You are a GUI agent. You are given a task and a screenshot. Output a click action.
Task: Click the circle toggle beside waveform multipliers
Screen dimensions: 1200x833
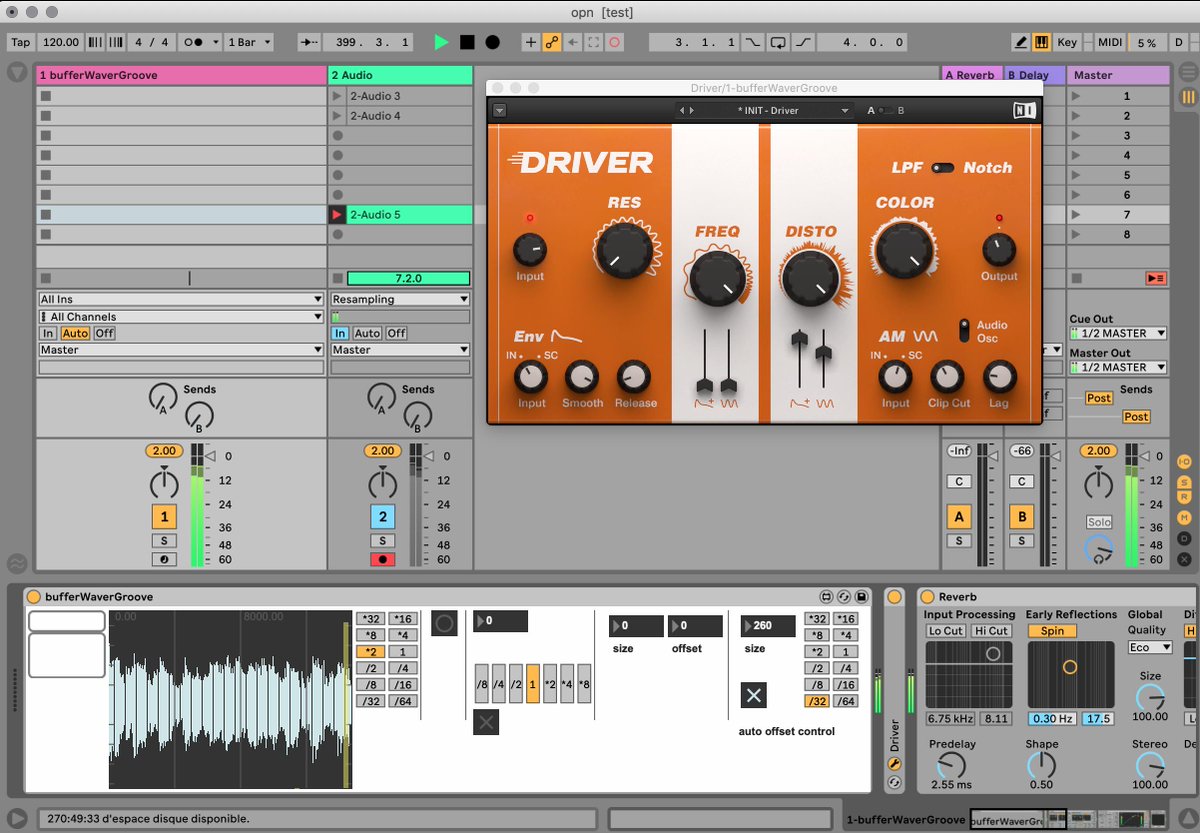445,624
